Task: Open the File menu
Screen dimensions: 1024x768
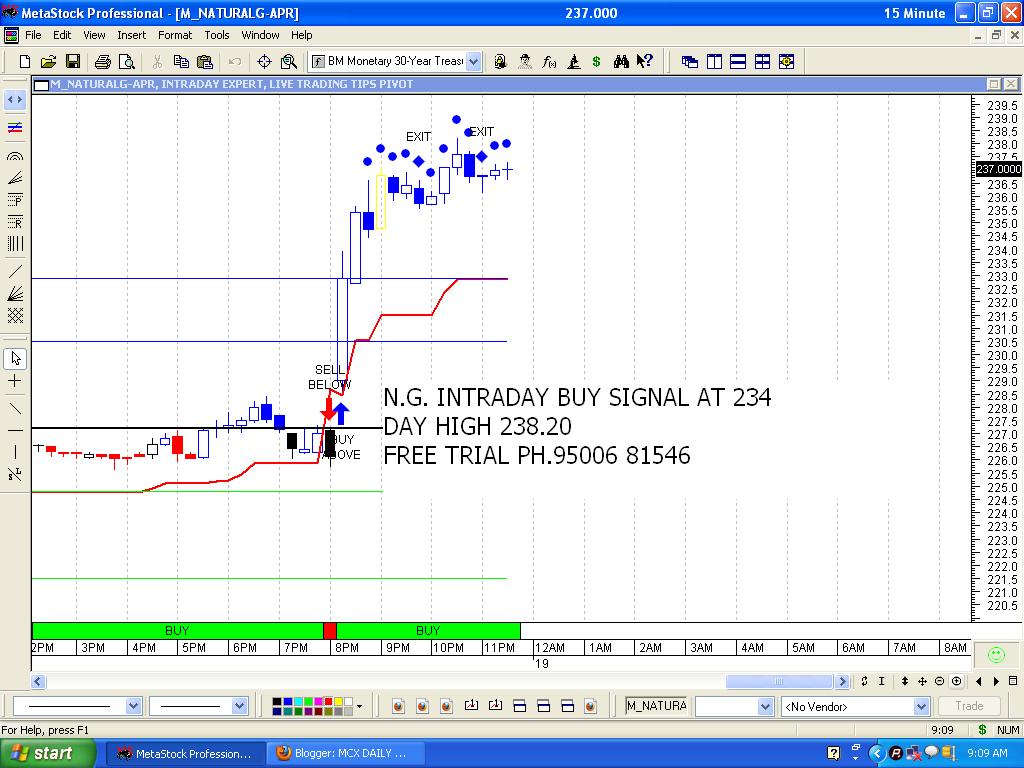Action: pyautogui.click(x=33, y=35)
